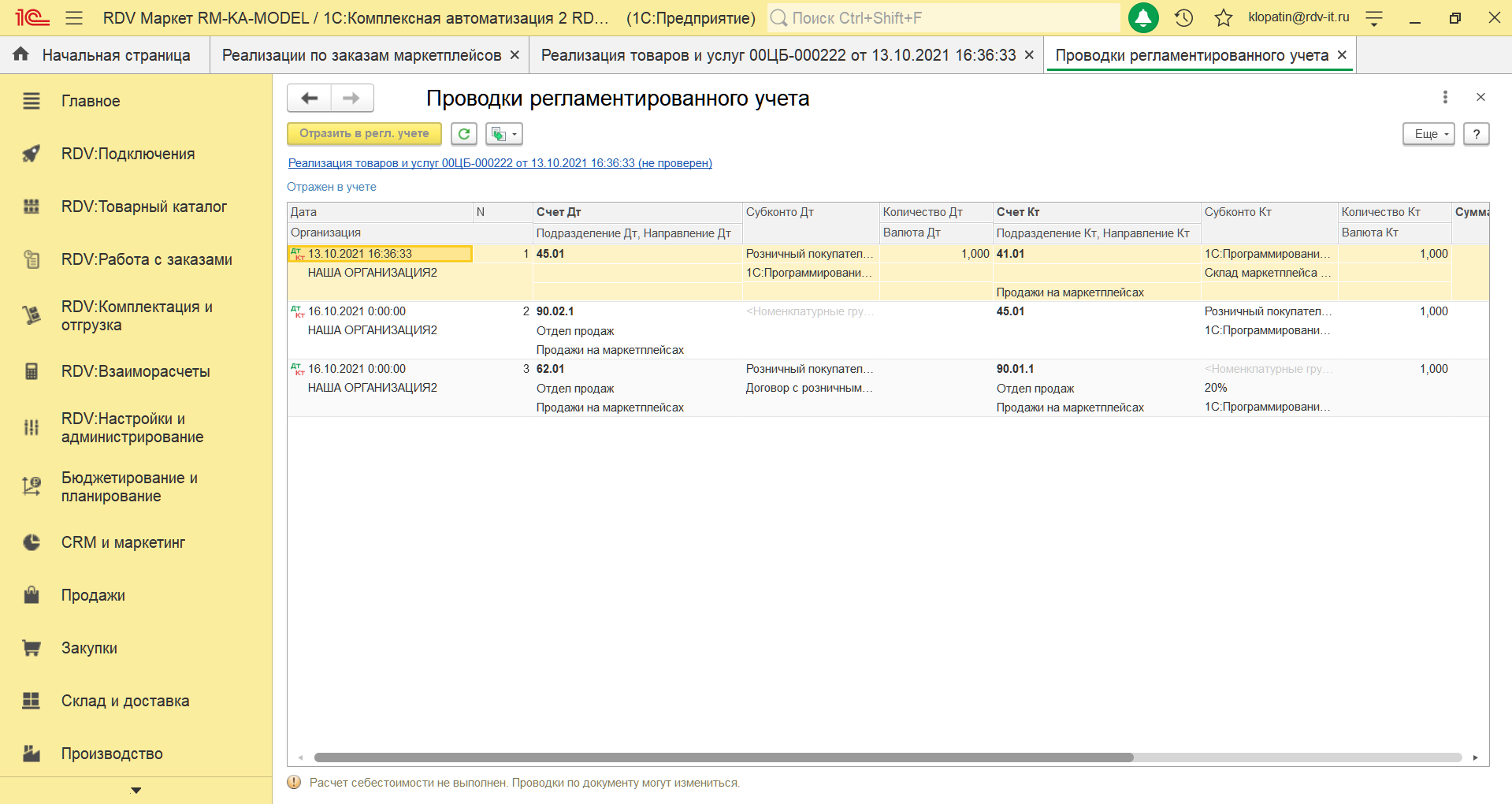The height and width of the screenshot is (804, 1512).
Task: Click the green refresh icon button
Action: click(464, 134)
